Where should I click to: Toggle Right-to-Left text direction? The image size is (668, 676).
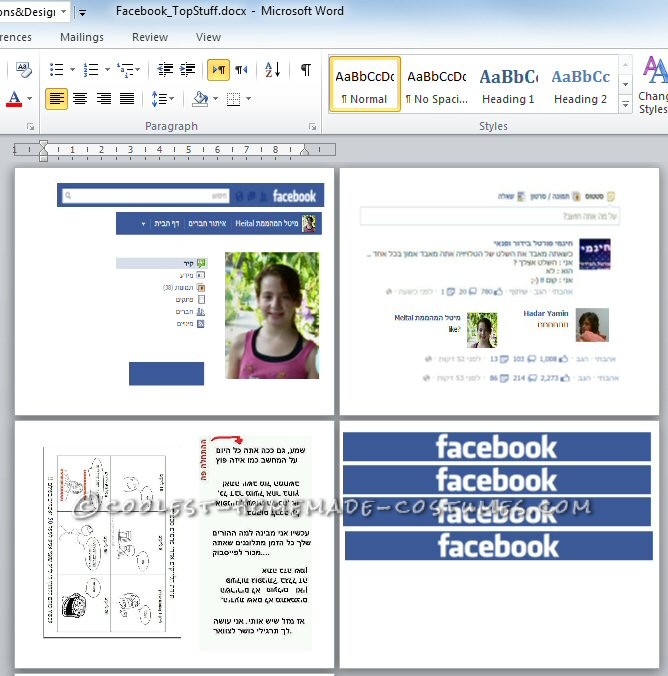(x=241, y=69)
